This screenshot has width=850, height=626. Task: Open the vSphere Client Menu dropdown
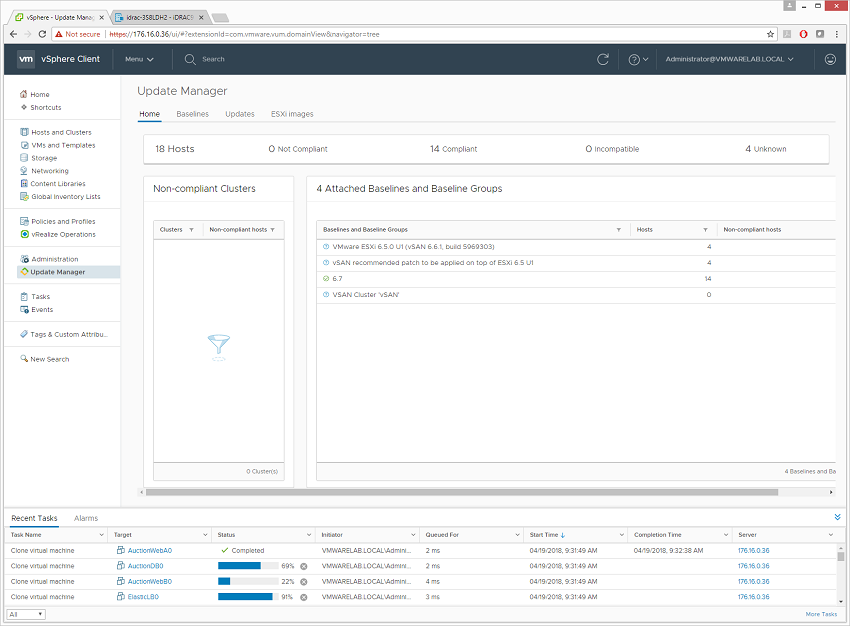click(x=139, y=59)
